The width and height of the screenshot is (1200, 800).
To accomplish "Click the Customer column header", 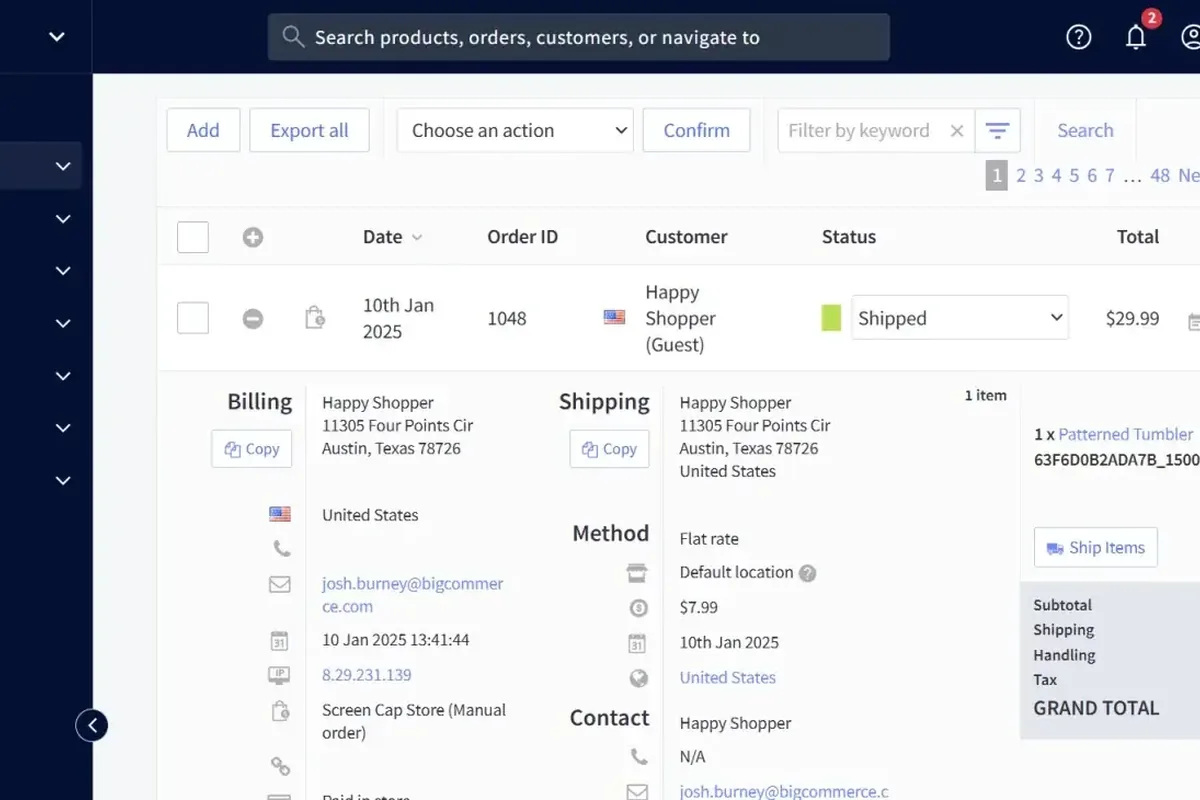I will (687, 237).
